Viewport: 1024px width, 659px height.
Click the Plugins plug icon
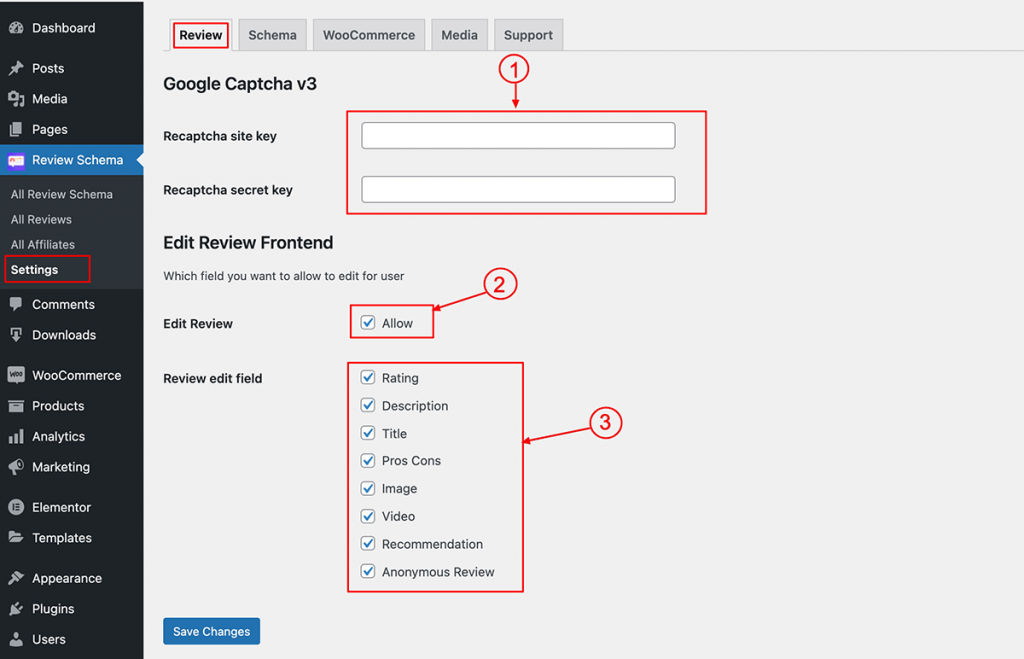pyautogui.click(x=16, y=609)
